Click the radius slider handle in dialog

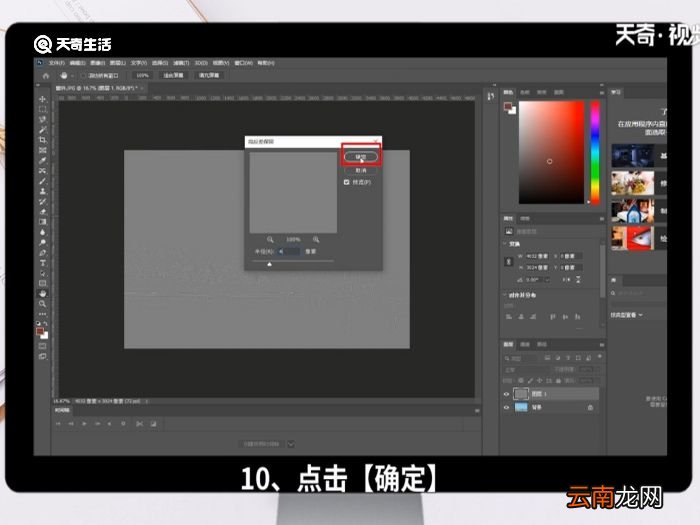pyautogui.click(x=269, y=264)
